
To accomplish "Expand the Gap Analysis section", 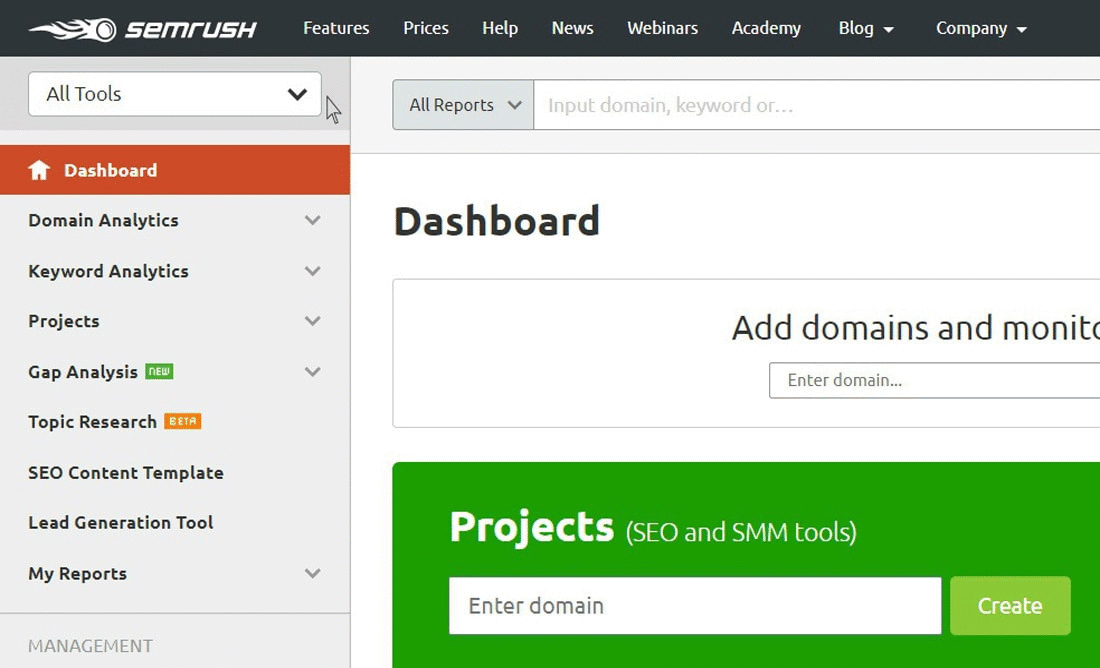I will tap(313, 372).
